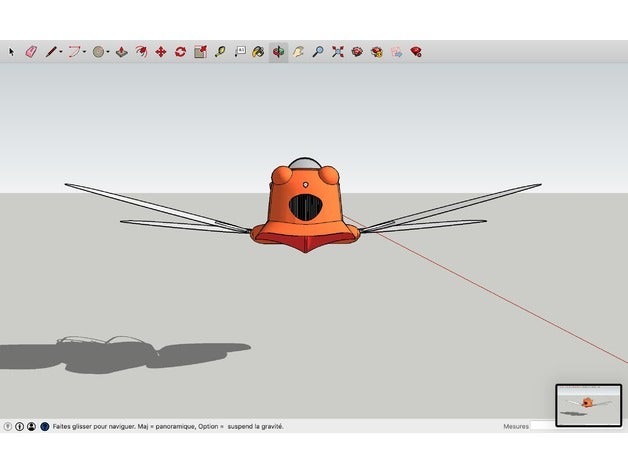Image resolution: width=628 pixels, height=472 pixels.
Task: Activate the Orbit tool
Action: (278, 51)
